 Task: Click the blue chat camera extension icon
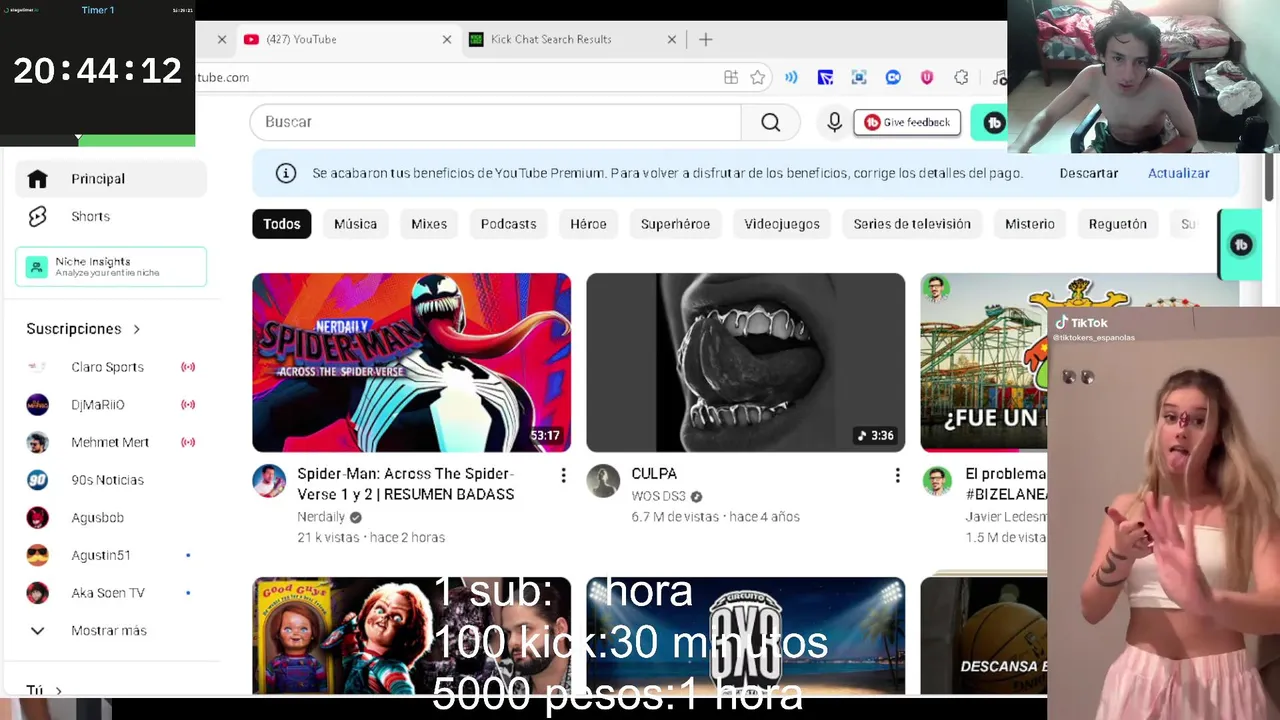click(x=893, y=77)
